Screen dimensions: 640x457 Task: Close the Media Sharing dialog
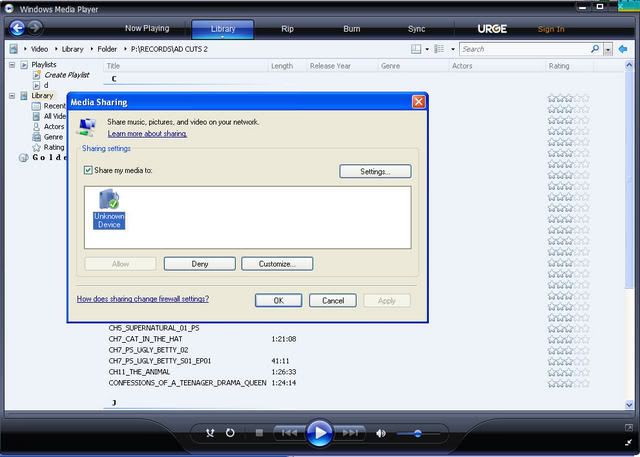tap(419, 102)
